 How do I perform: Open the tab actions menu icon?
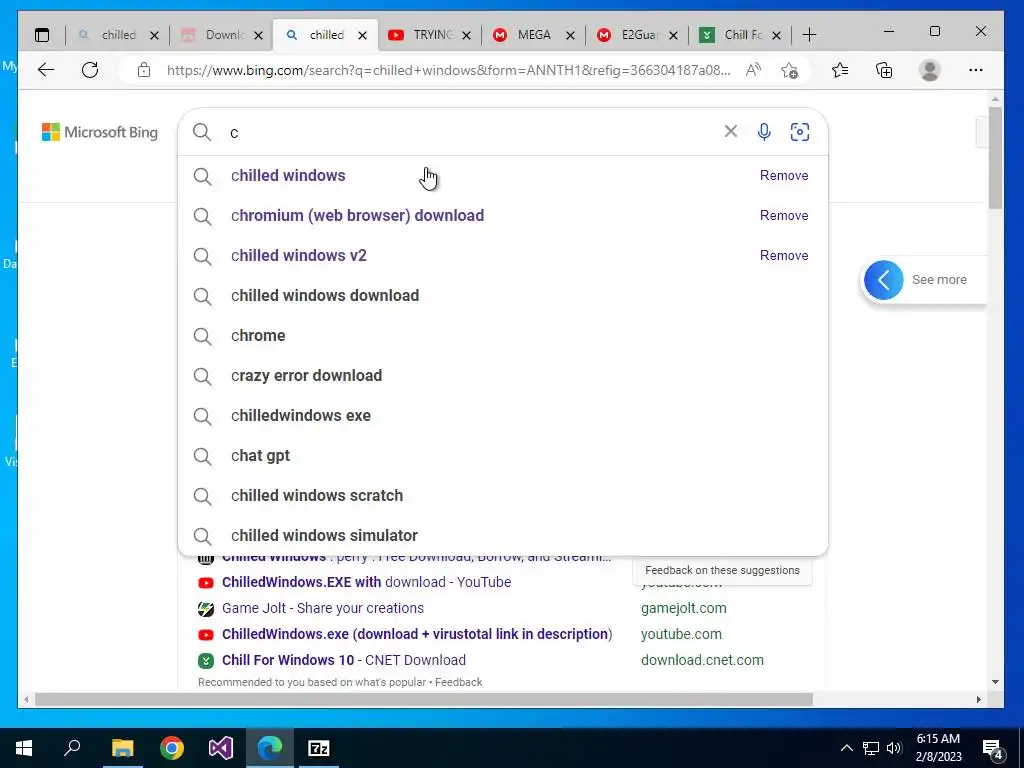point(42,35)
